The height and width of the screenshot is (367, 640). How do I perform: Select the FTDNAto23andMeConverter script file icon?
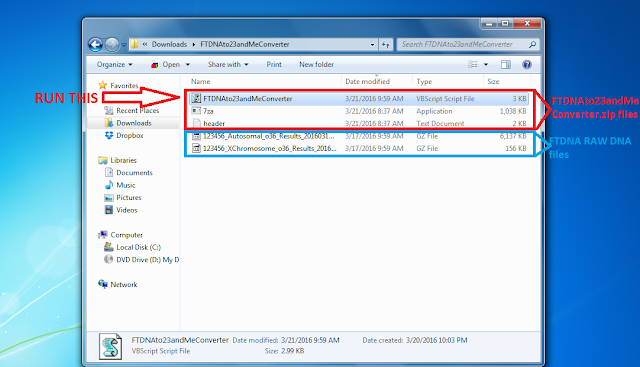coord(196,98)
